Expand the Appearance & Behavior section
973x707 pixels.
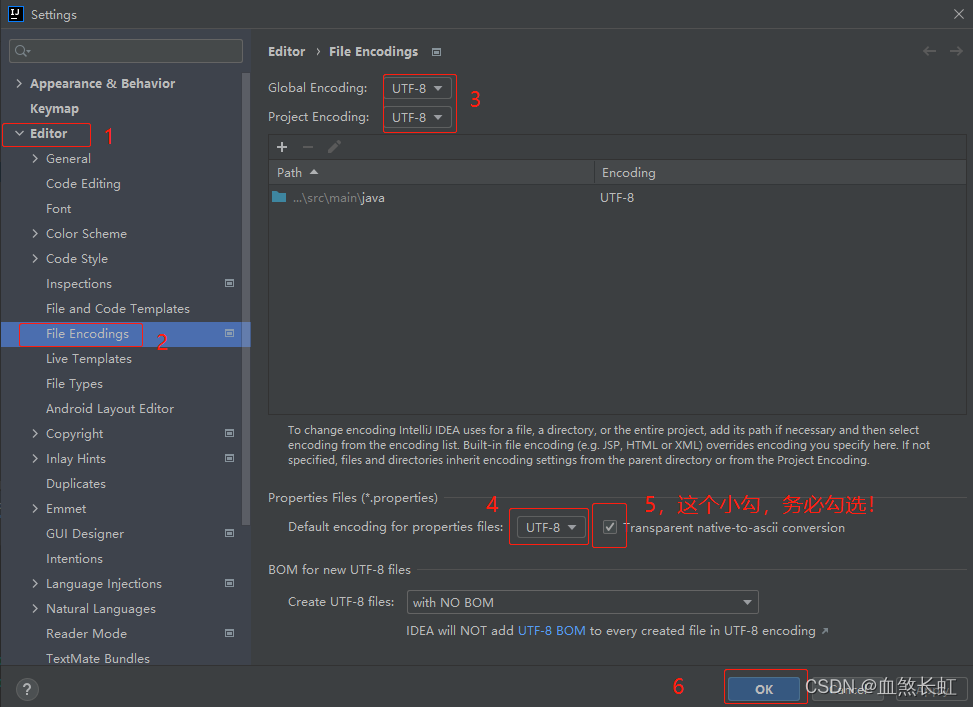(19, 83)
